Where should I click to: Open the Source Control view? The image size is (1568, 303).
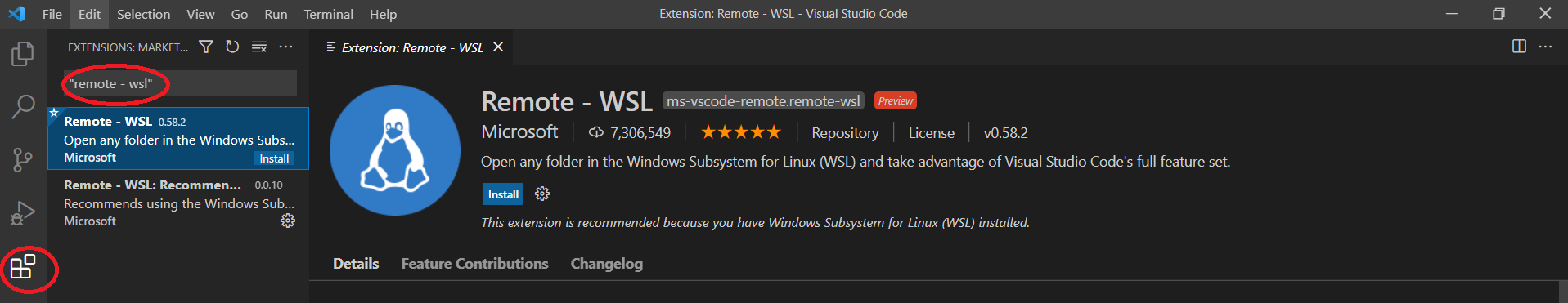(x=23, y=160)
